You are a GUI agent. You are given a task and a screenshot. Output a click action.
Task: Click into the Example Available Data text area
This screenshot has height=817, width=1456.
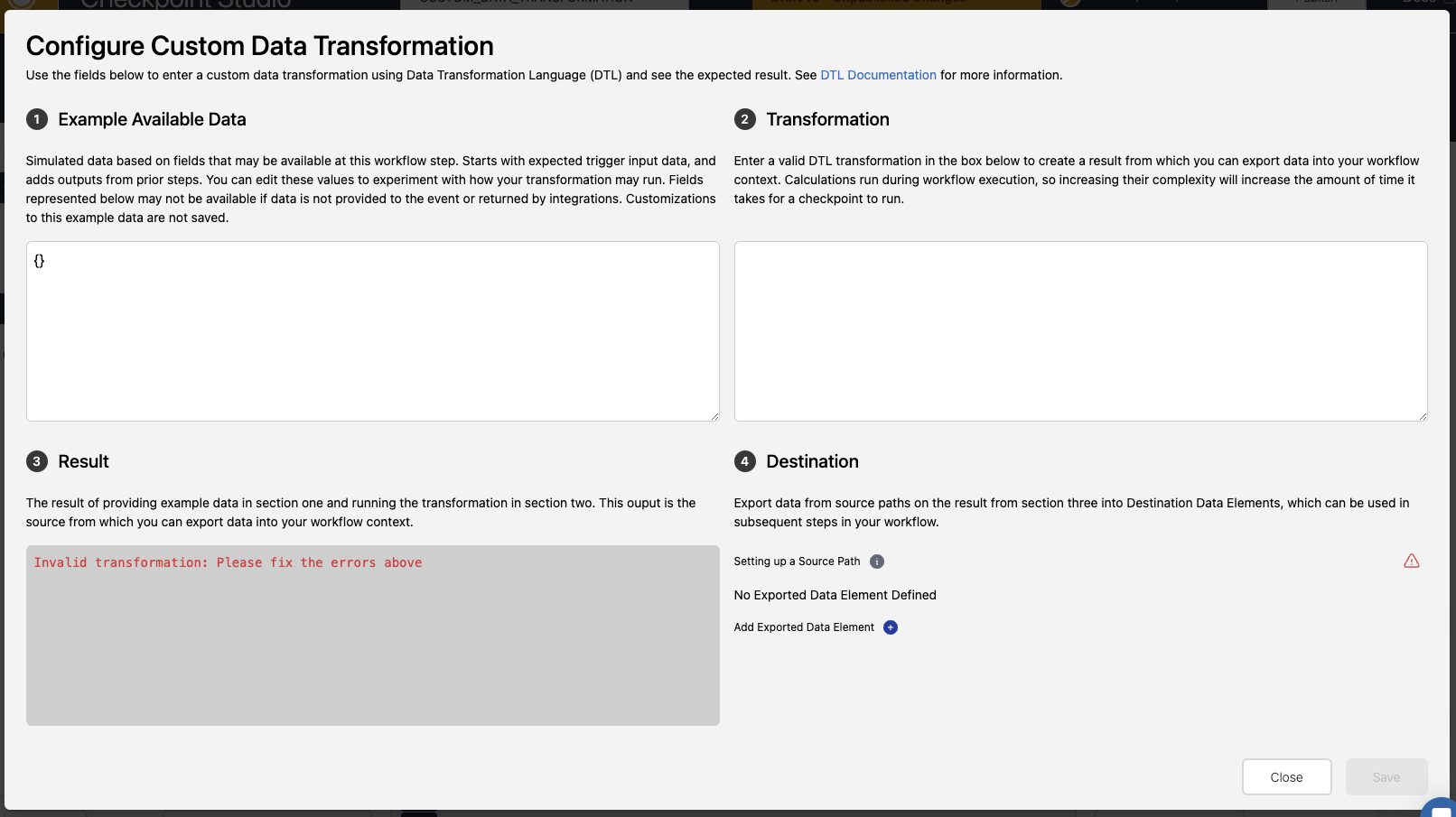click(372, 331)
